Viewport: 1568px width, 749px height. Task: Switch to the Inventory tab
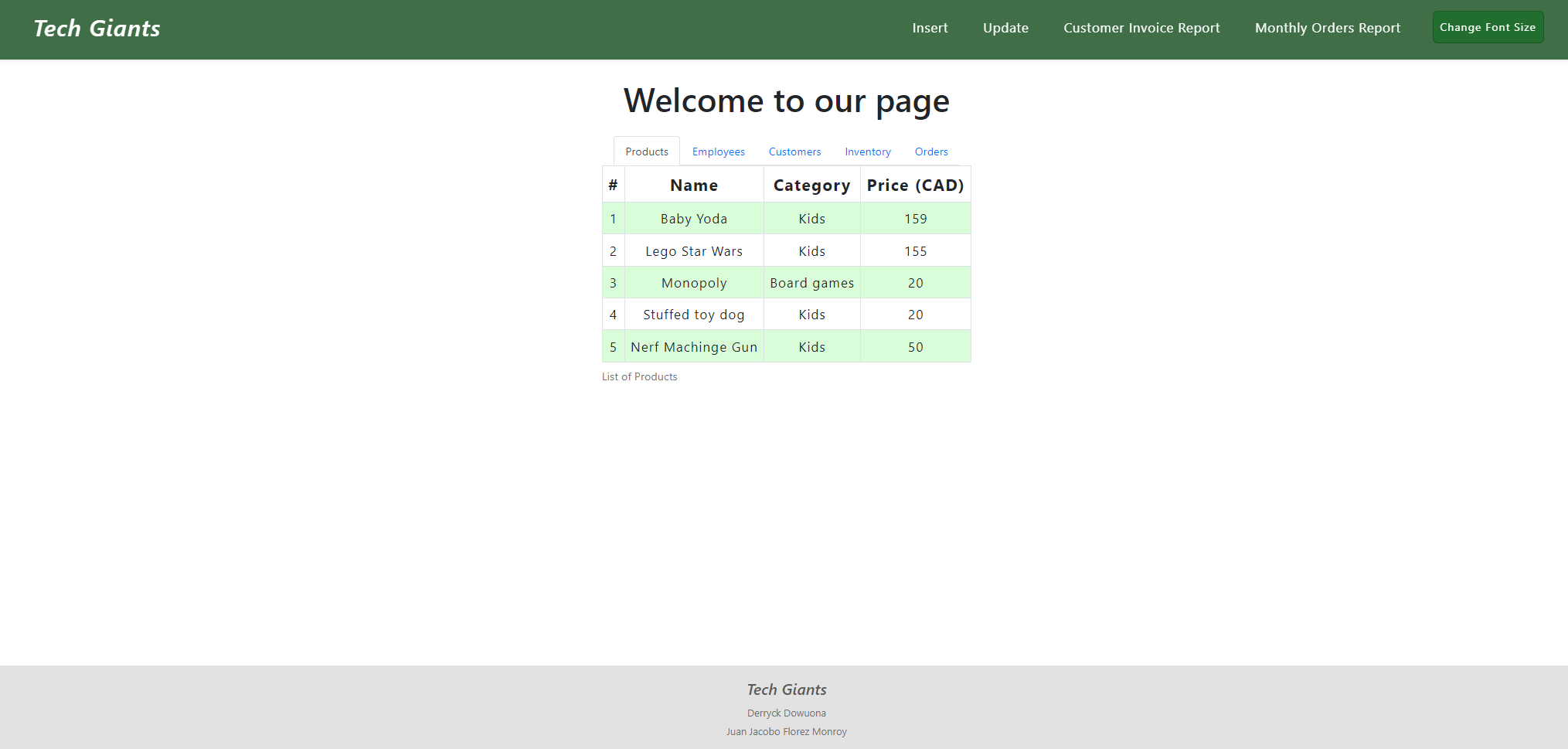coord(868,152)
